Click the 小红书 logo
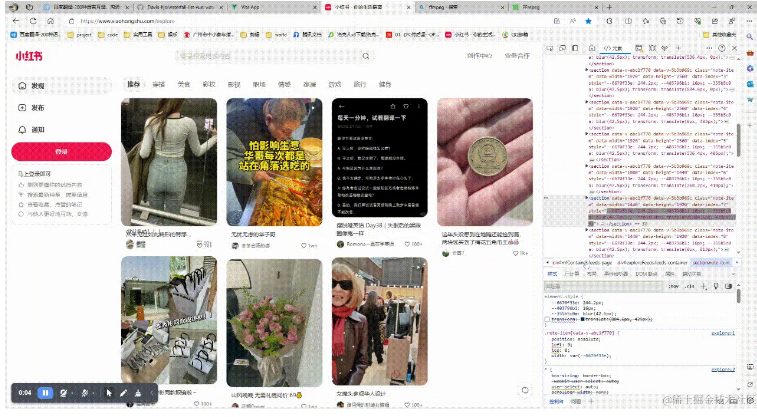The image size is (757, 417). coord(29,56)
